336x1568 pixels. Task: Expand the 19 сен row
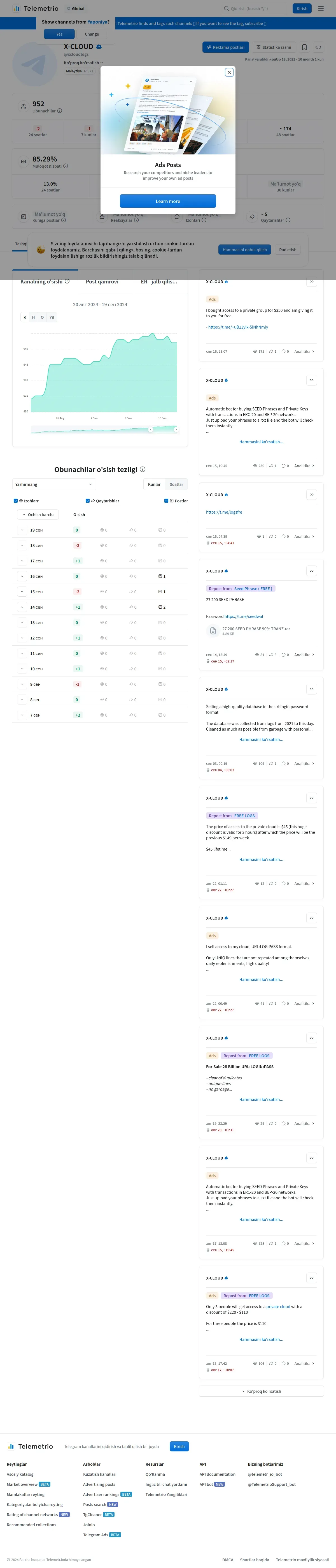point(22,530)
